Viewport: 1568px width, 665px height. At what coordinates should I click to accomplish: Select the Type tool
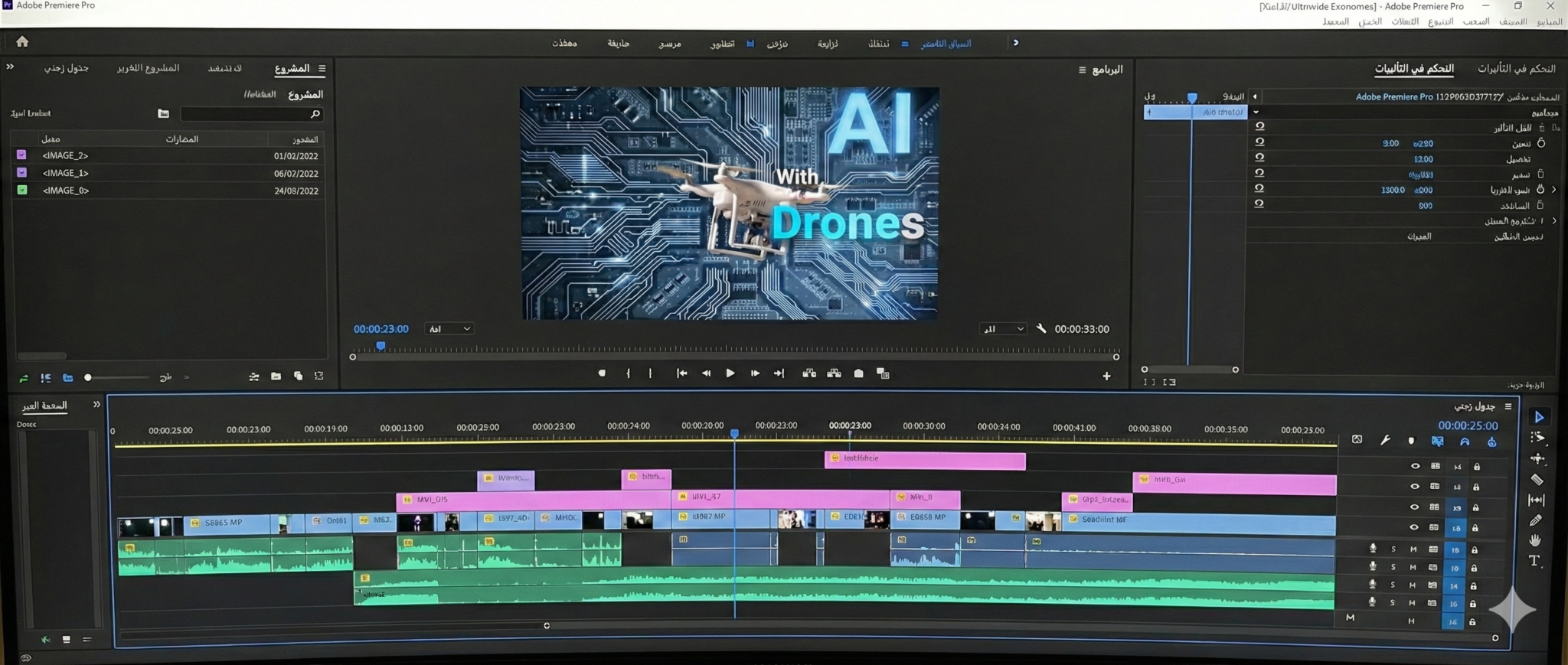pos(1534,561)
